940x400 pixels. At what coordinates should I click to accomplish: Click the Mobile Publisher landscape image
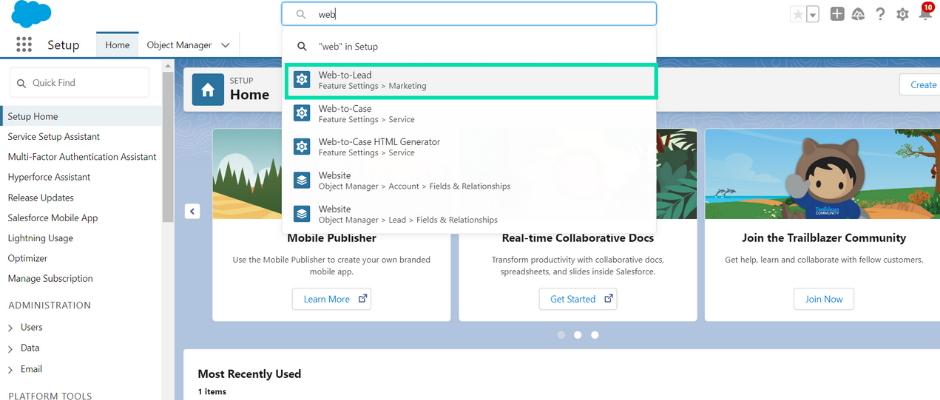point(247,174)
